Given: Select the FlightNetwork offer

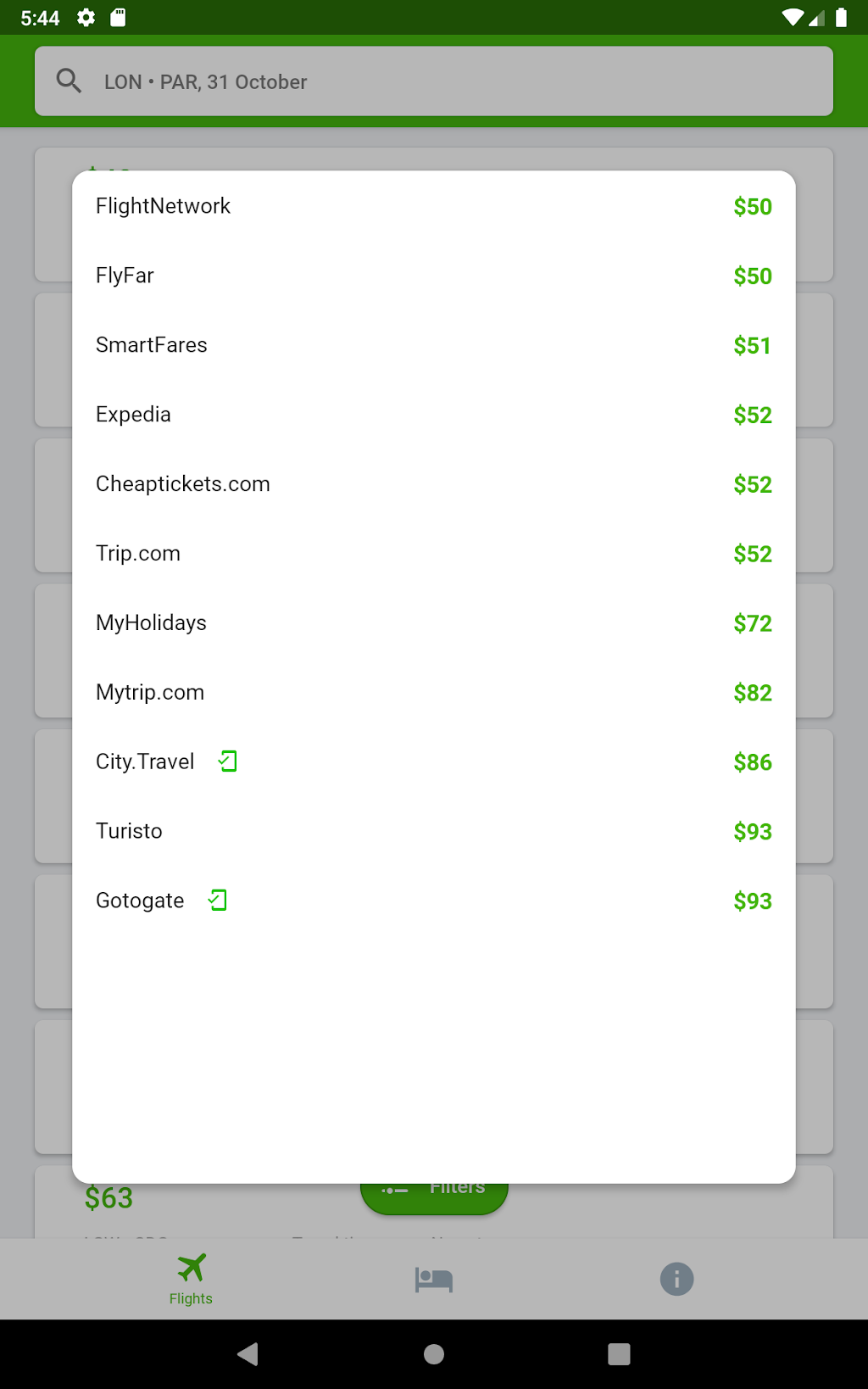Looking at the screenshot, I should (433, 206).
